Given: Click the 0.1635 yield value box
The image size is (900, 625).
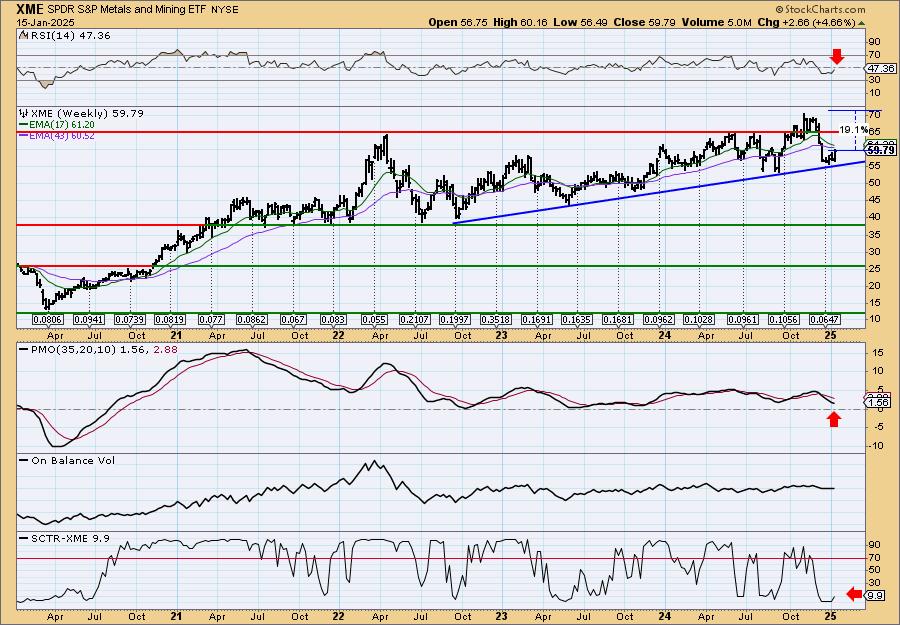Looking at the screenshot, I should pos(577,319).
